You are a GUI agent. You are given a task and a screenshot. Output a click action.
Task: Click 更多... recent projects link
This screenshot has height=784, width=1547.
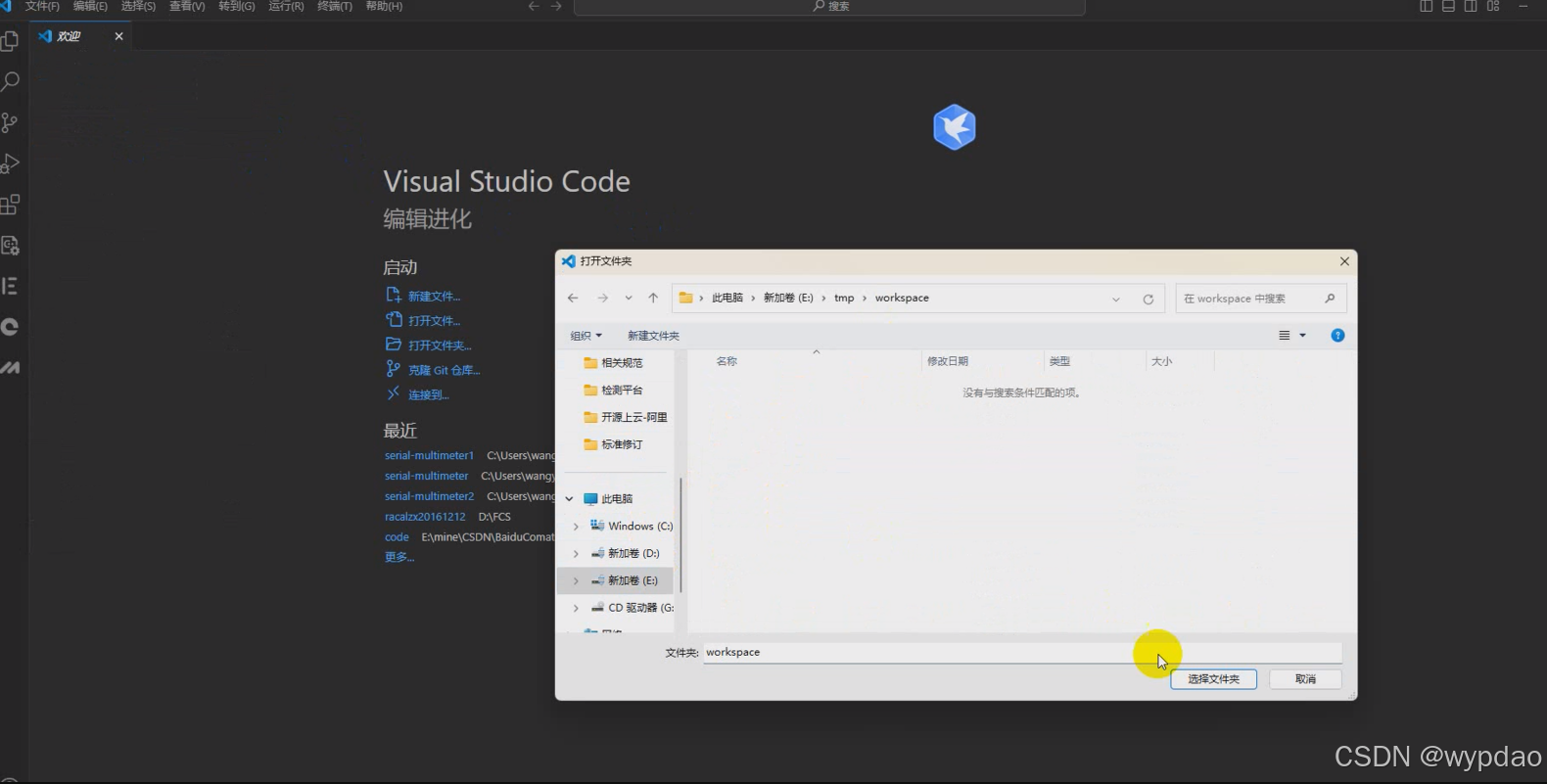tap(399, 557)
